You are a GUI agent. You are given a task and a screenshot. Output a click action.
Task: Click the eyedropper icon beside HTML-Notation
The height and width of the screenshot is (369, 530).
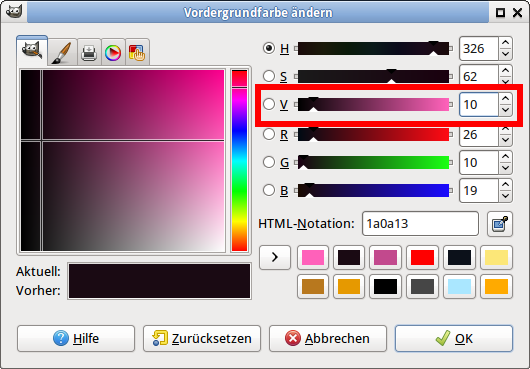coord(500,224)
